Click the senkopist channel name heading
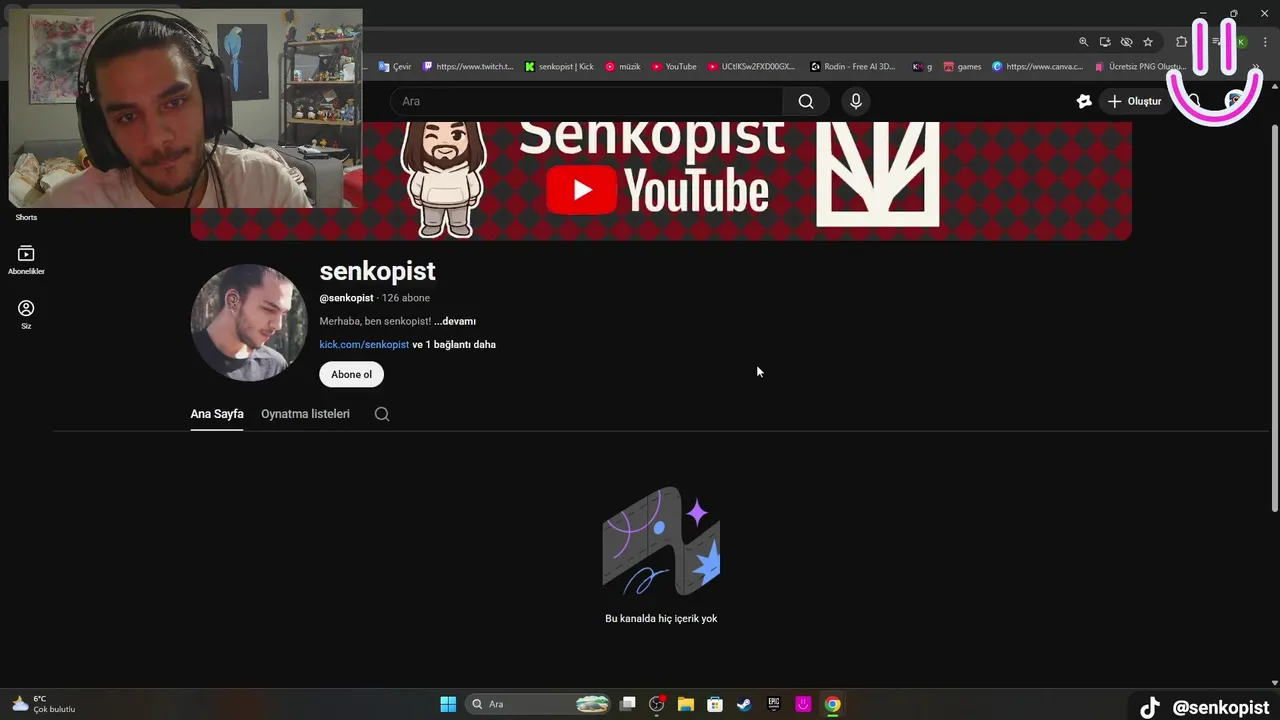The image size is (1280, 720). (x=377, y=271)
